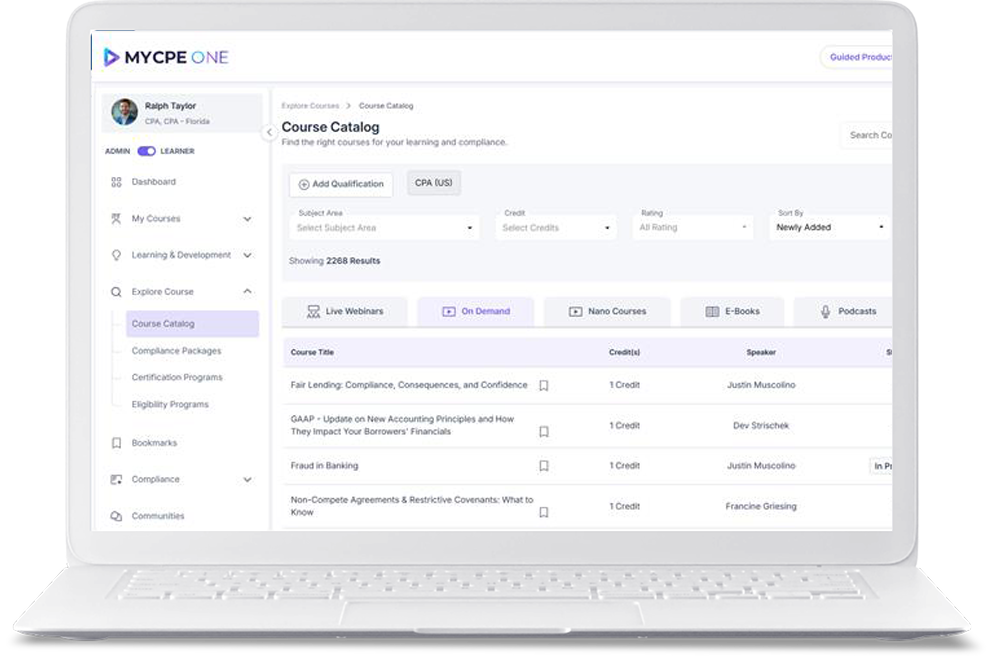Expand the My Courses menu chevron
This screenshot has width=992, height=660.
247,219
